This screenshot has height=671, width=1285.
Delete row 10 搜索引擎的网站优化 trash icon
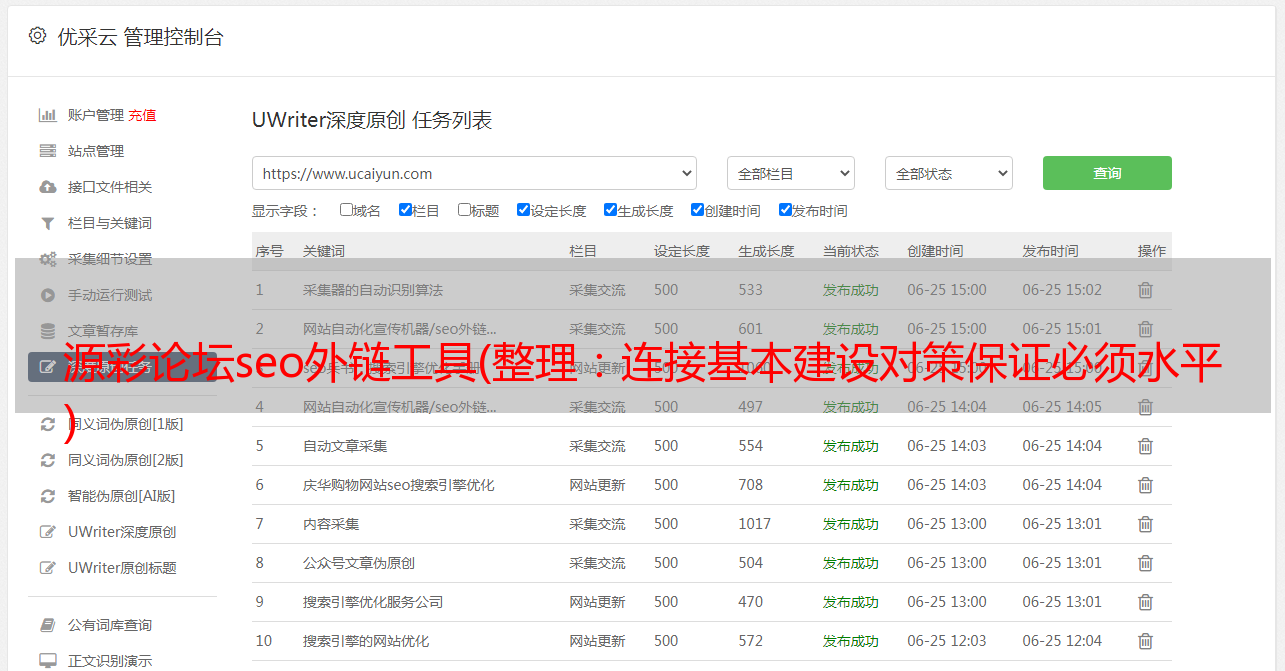tap(1146, 641)
